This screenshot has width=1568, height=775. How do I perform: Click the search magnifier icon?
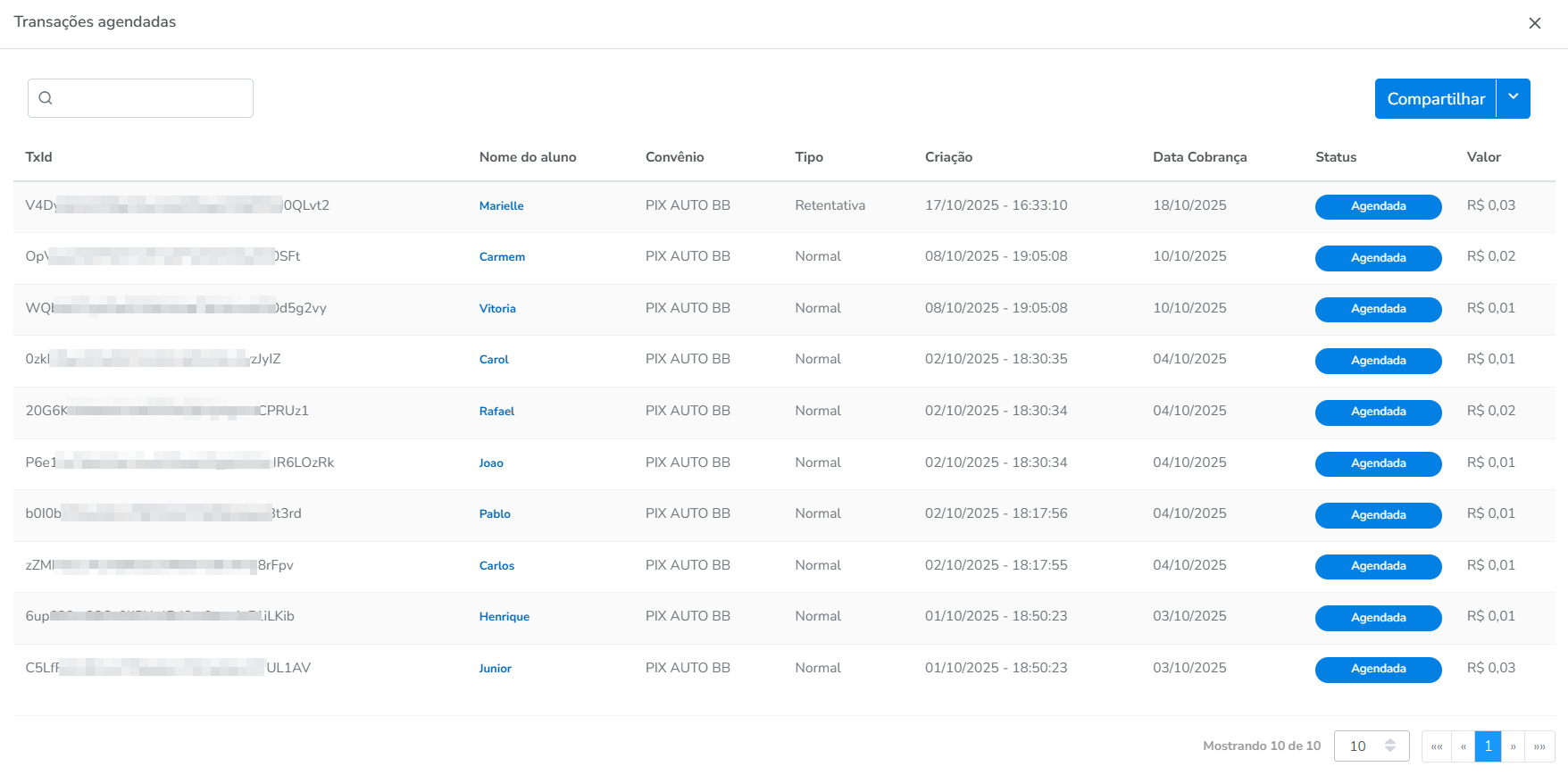(x=46, y=98)
